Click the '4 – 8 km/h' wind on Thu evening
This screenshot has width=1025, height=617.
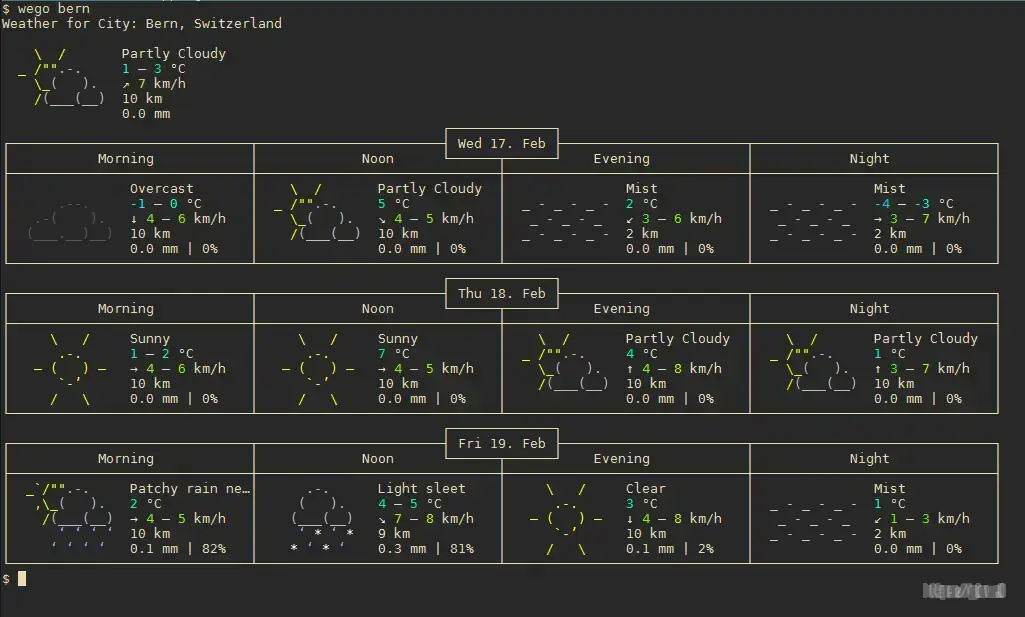[681, 369]
